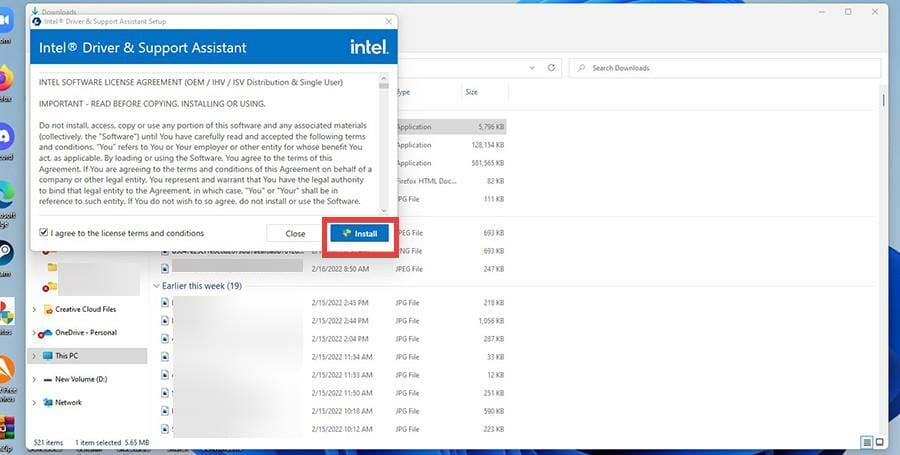
Task: Uncheck 'I agree to the license terms' checkbox
Action: pos(43,232)
